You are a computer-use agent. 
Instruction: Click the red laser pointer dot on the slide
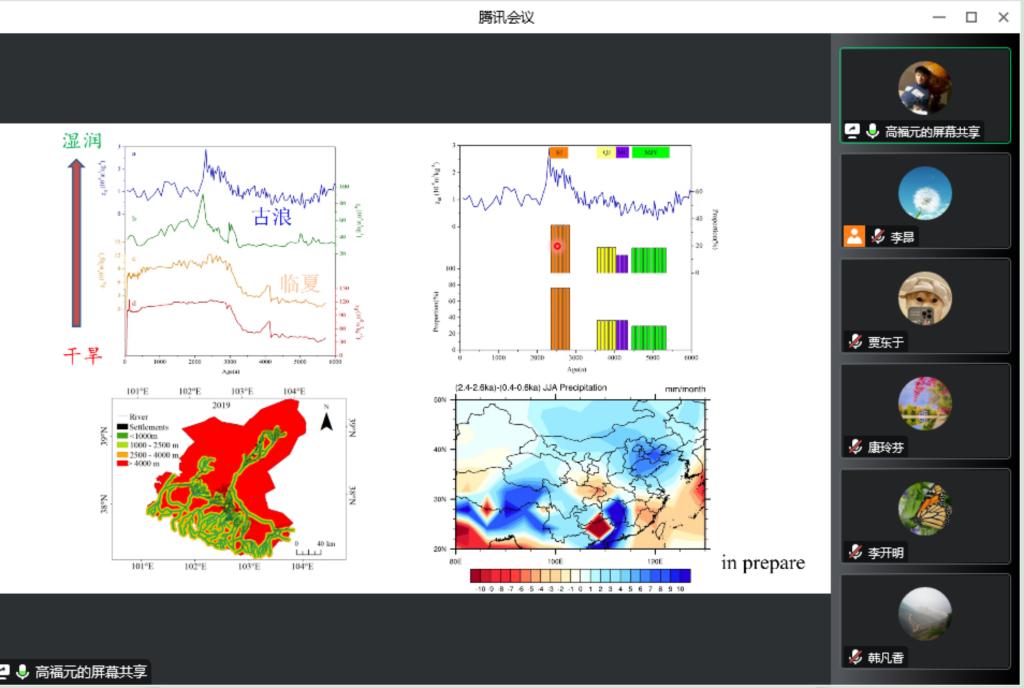click(558, 245)
